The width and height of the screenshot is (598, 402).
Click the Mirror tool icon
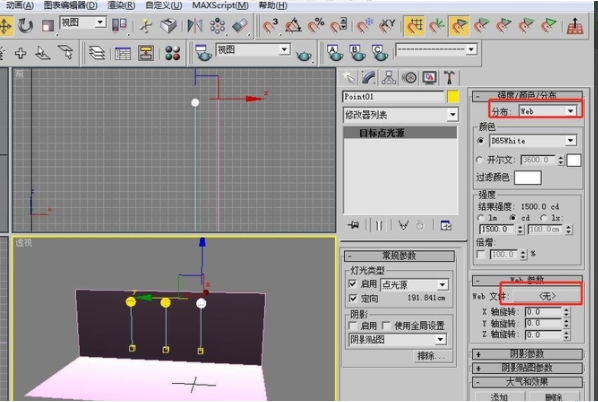195,26
